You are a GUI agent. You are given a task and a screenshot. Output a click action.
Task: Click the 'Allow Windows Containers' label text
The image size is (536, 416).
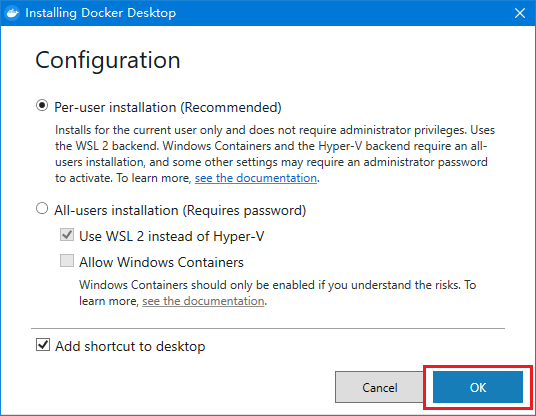point(161,262)
